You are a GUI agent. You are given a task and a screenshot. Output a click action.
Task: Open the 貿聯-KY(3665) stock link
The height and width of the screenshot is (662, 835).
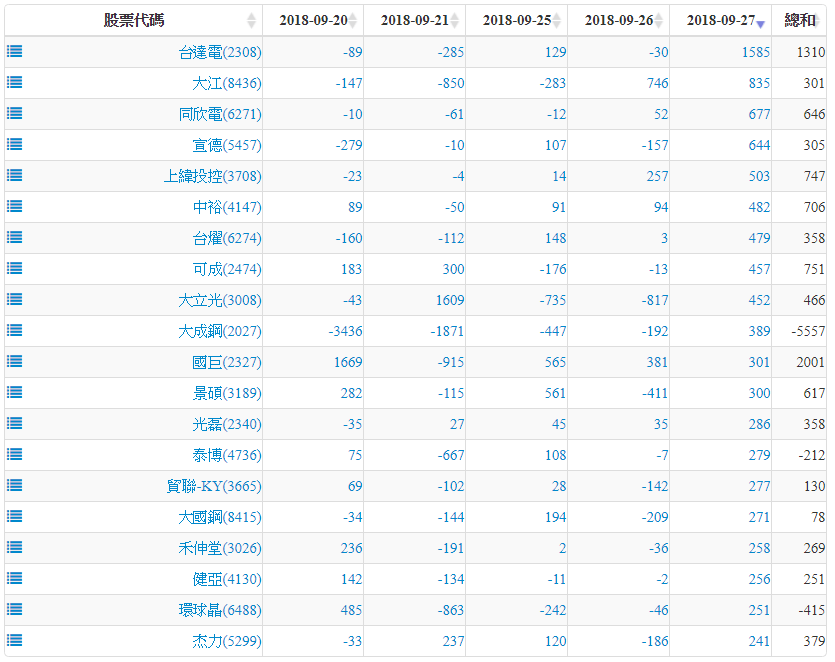point(213,486)
